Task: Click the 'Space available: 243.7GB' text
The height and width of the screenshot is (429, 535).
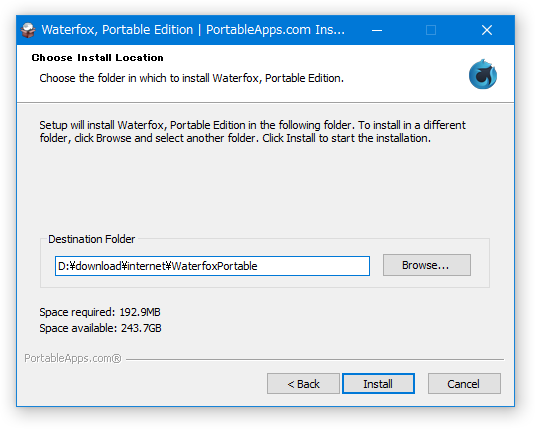Action: [x=100, y=328]
